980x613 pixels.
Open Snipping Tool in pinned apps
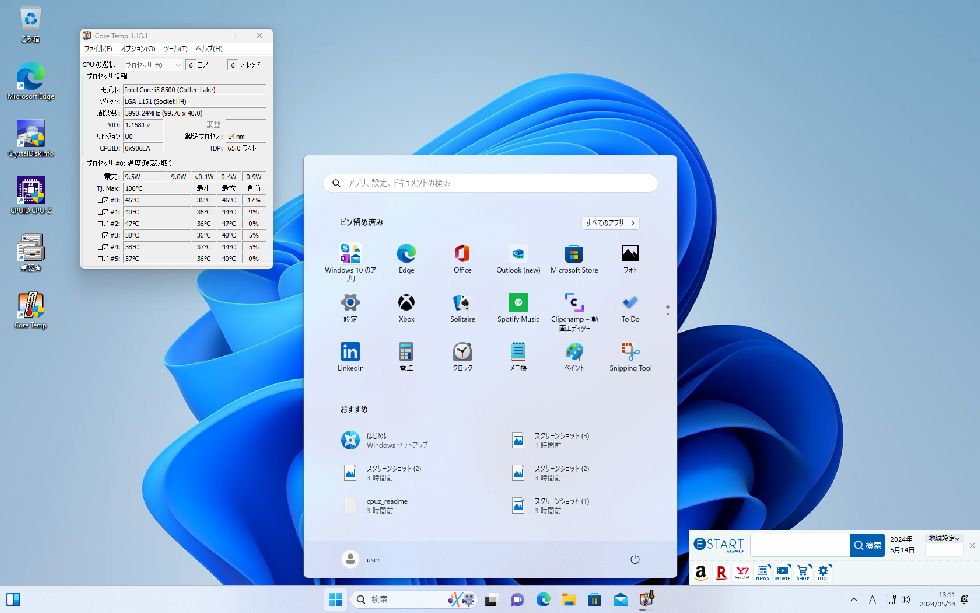pyautogui.click(x=630, y=352)
